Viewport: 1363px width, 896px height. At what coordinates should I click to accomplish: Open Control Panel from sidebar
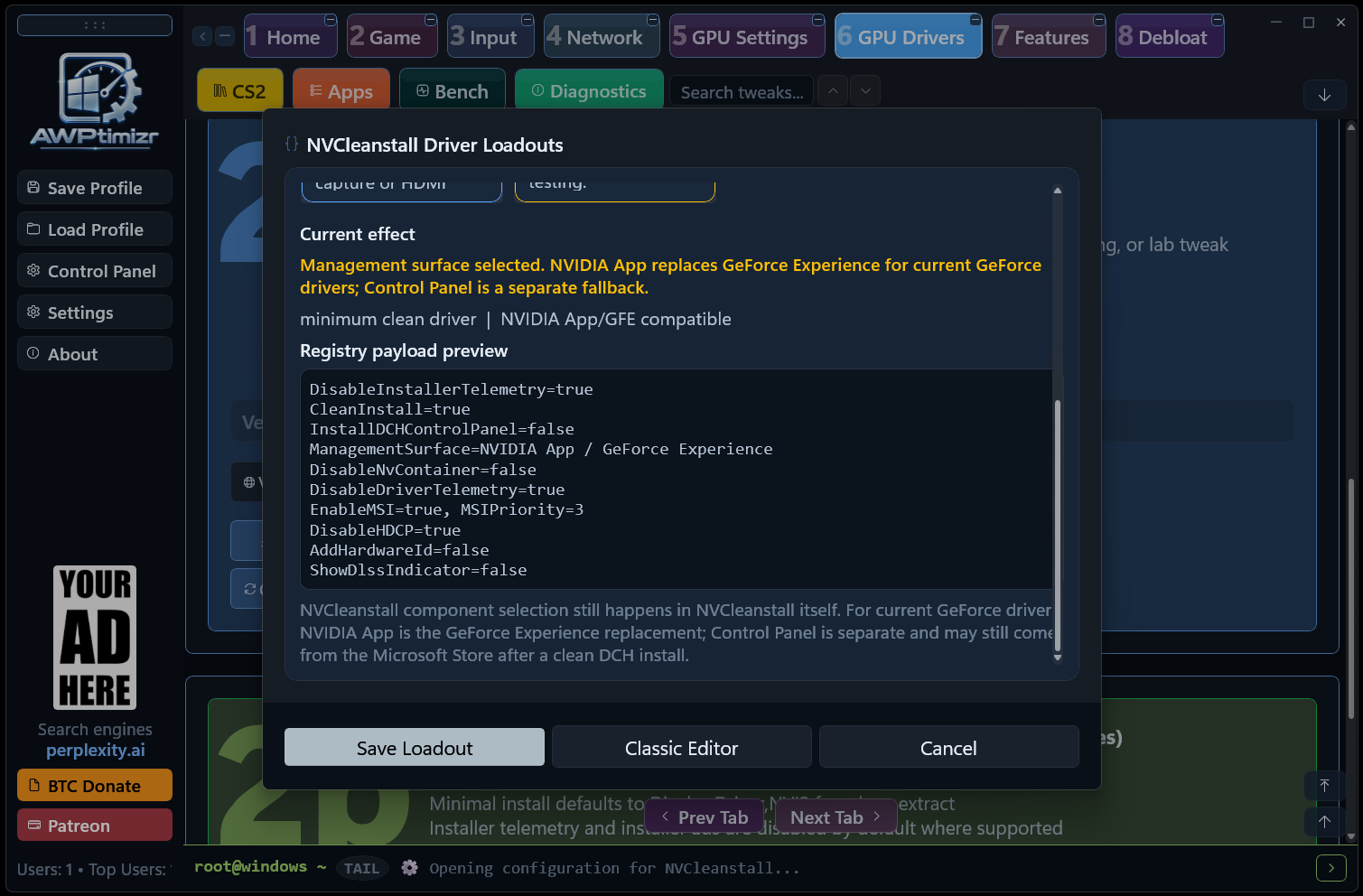[x=95, y=271]
